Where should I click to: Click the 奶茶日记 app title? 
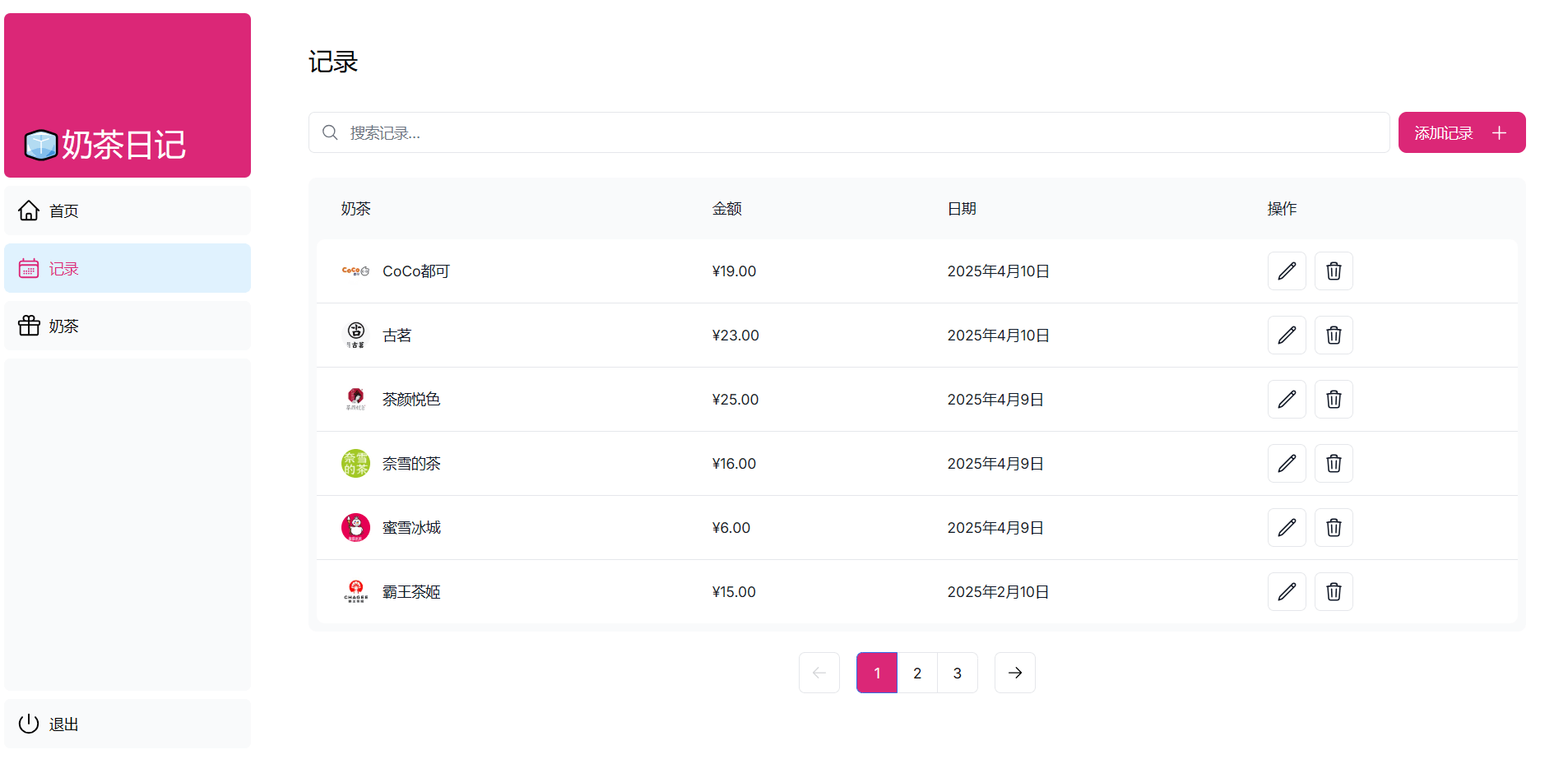click(123, 145)
